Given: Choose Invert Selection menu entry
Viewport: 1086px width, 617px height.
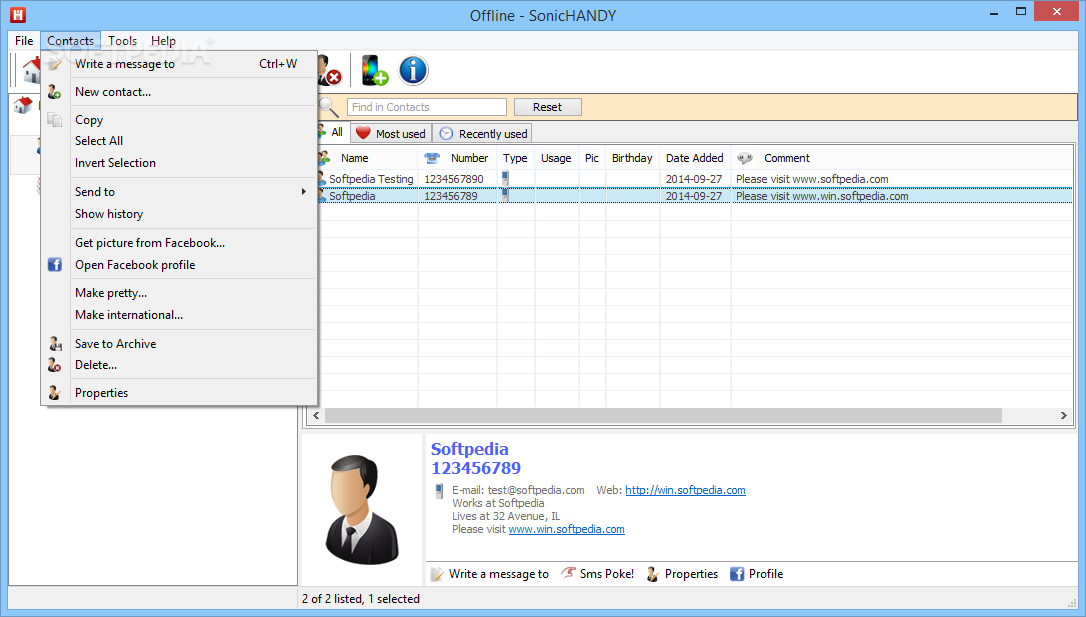Looking at the screenshot, I should 179,163.
